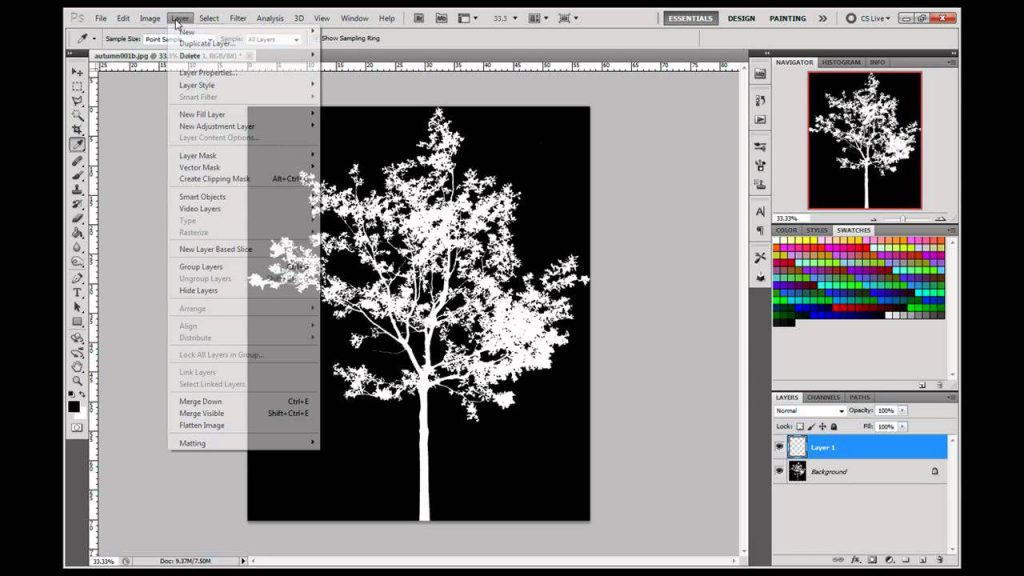Image resolution: width=1024 pixels, height=576 pixels.
Task: Open the Opacity slider arrow
Action: [x=903, y=411]
